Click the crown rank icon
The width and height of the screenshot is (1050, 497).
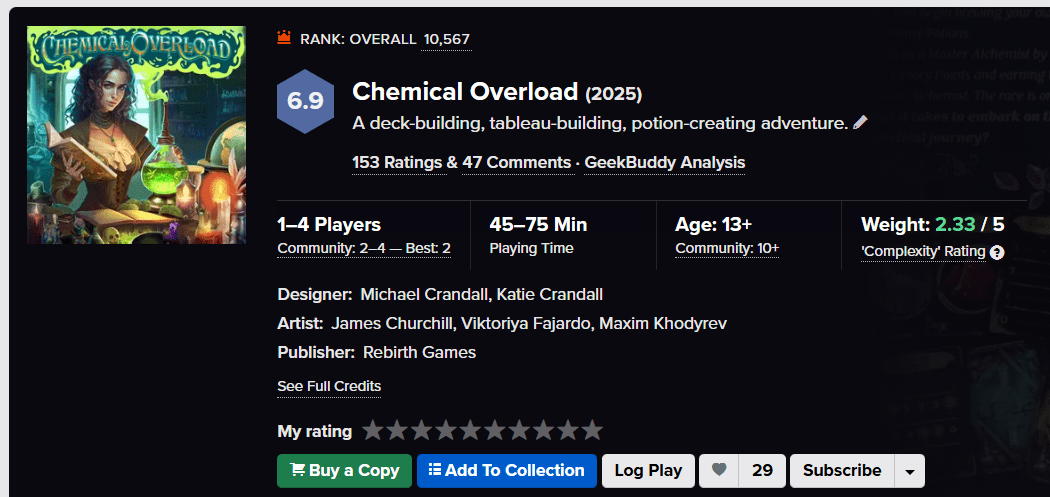point(284,38)
